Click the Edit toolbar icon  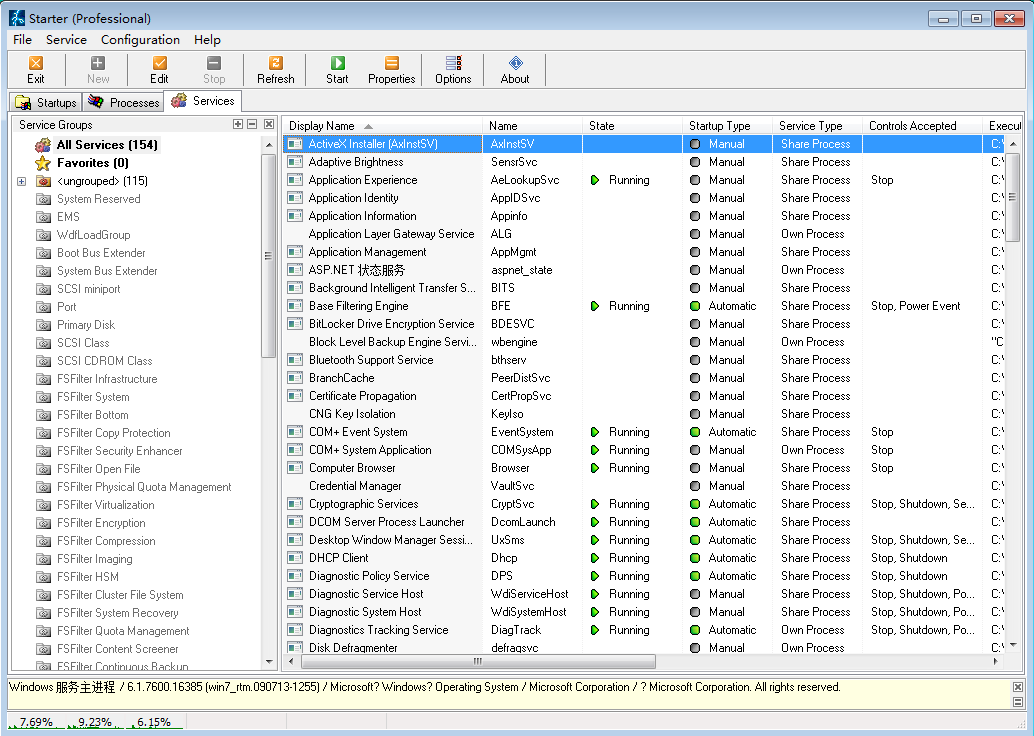coord(159,69)
